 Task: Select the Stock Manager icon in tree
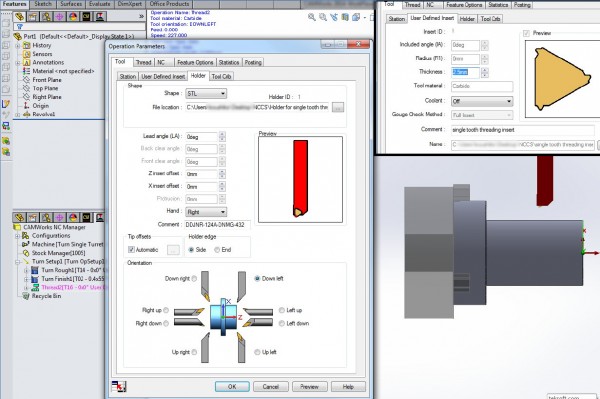point(26,253)
